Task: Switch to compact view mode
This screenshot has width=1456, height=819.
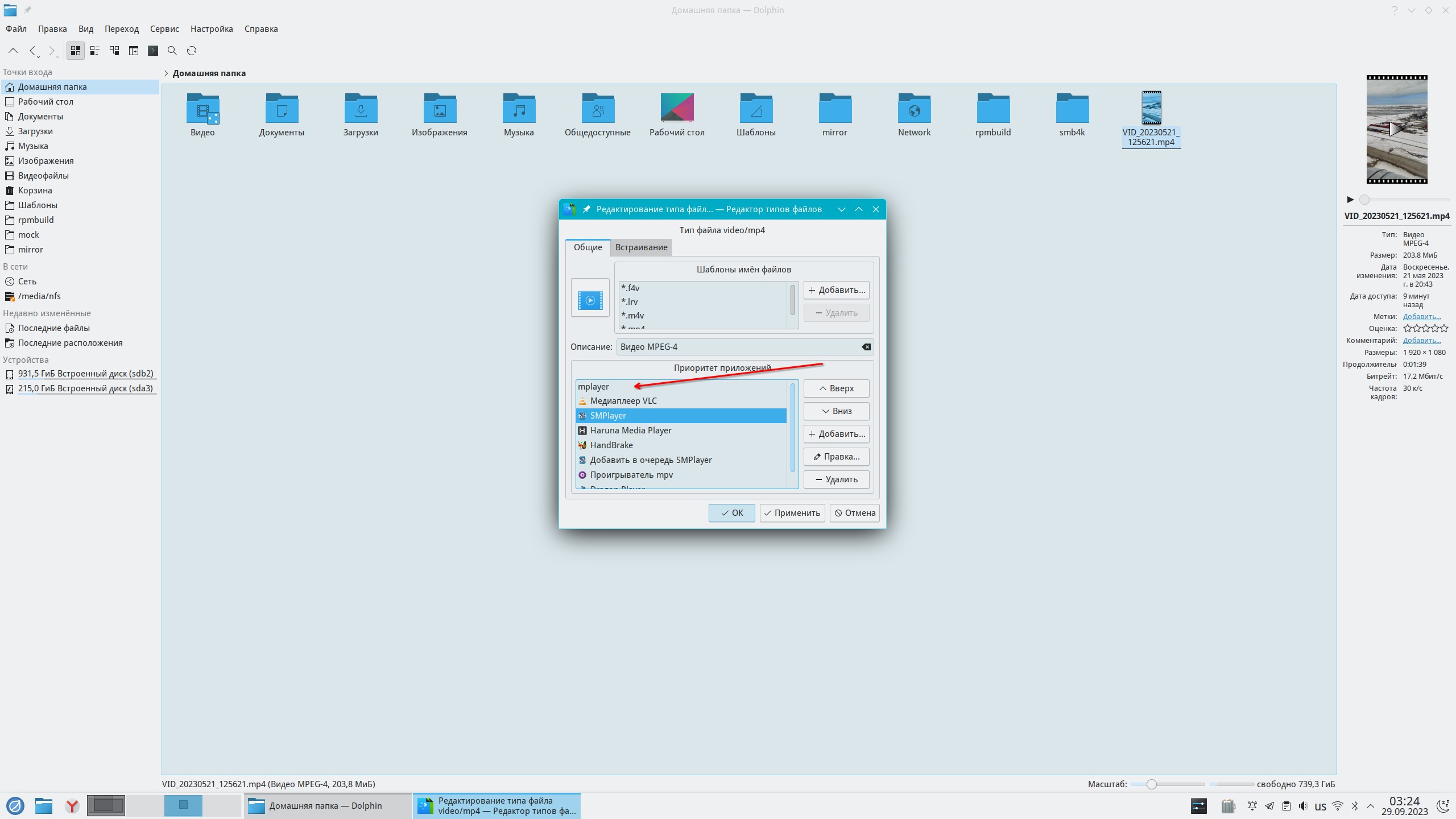Action: (95, 51)
